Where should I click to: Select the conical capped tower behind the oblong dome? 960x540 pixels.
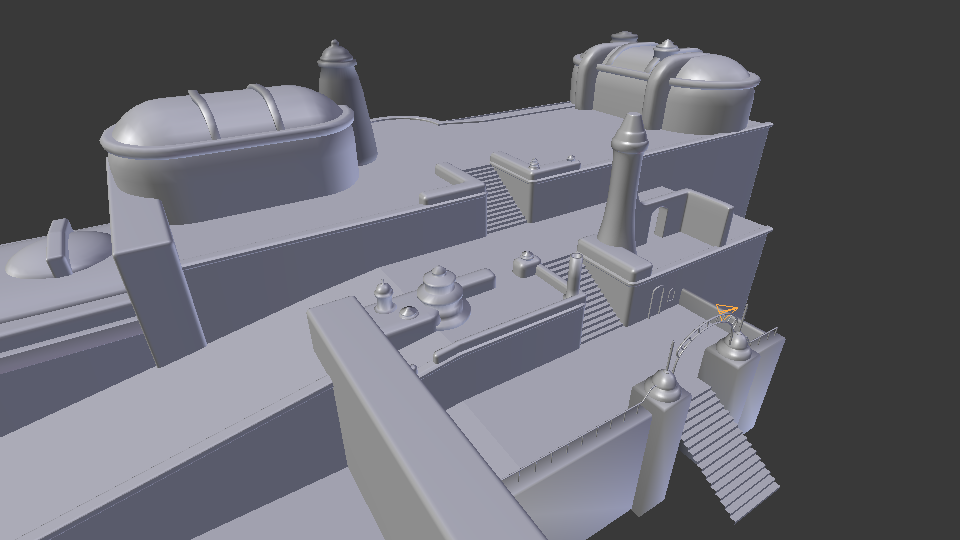point(346,101)
